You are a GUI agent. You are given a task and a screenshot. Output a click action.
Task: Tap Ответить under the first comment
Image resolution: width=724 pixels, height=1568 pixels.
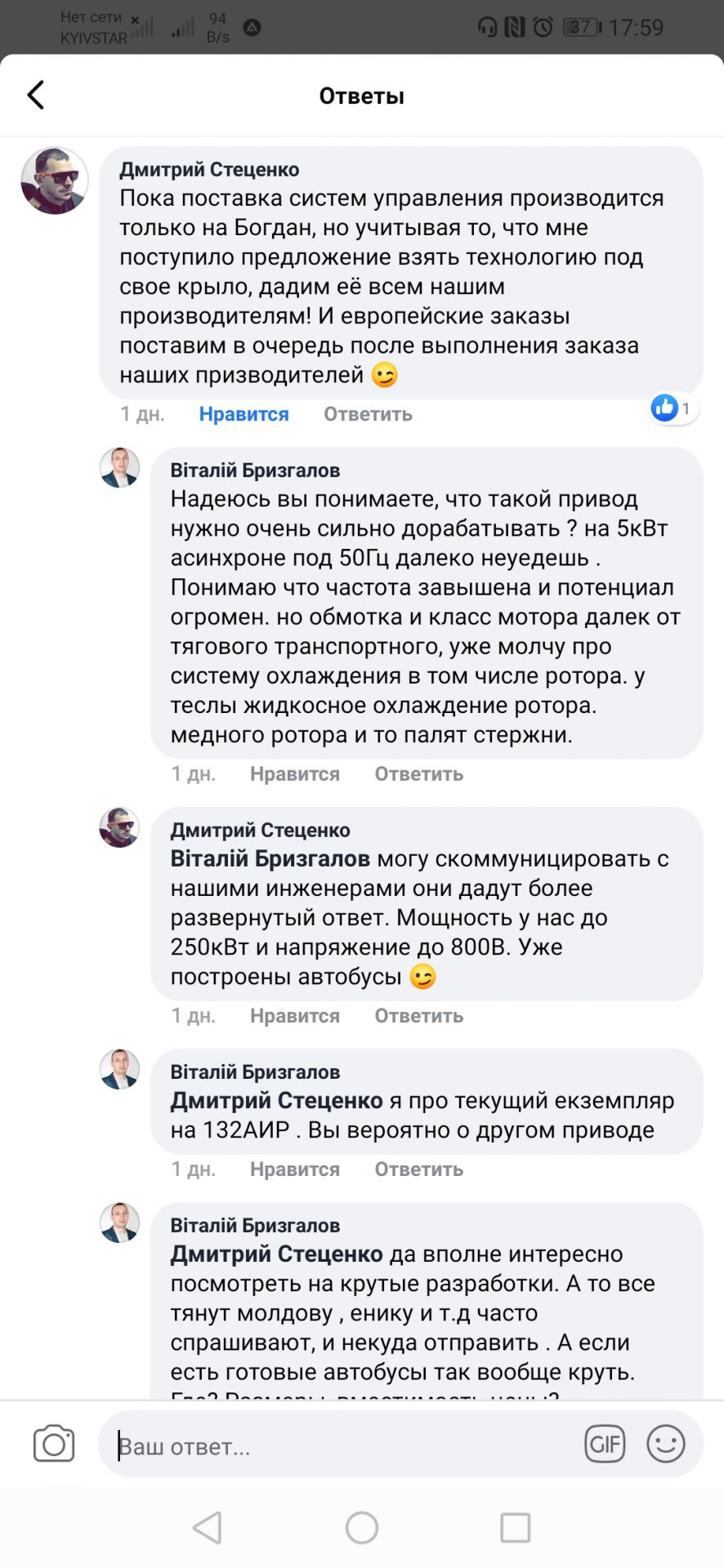click(x=368, y=414)
